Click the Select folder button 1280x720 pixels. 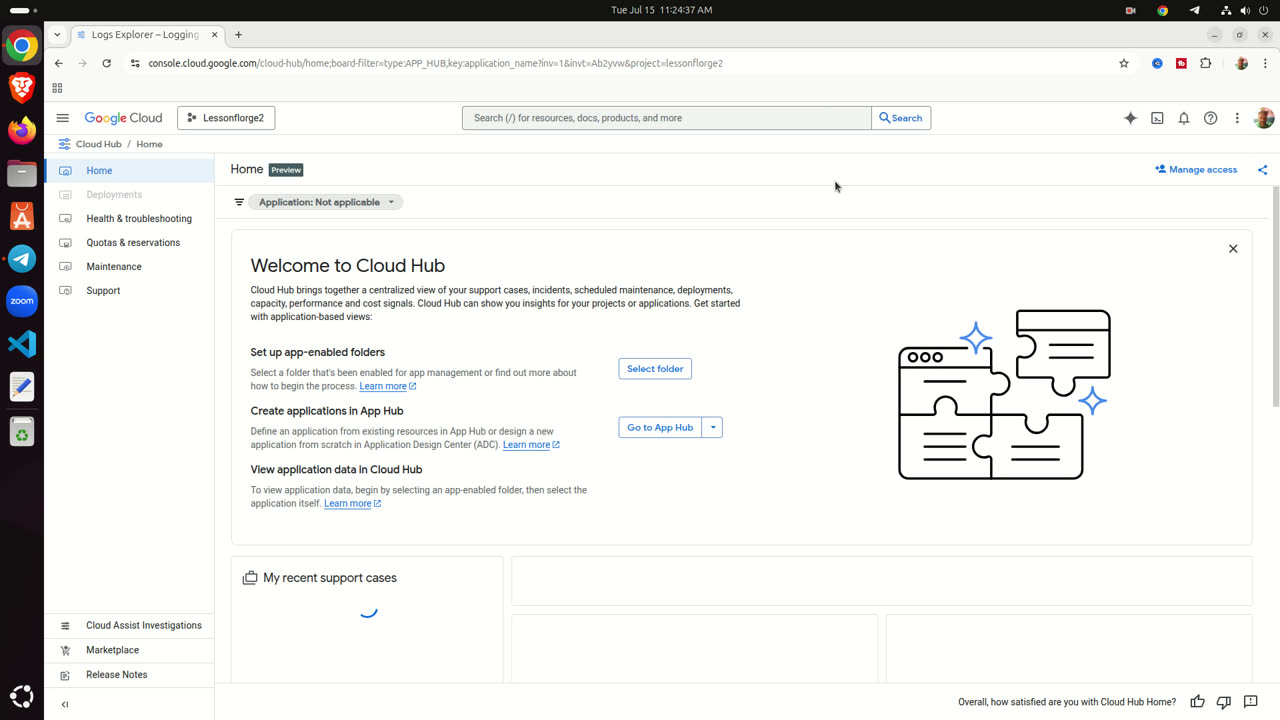(655, 369)
